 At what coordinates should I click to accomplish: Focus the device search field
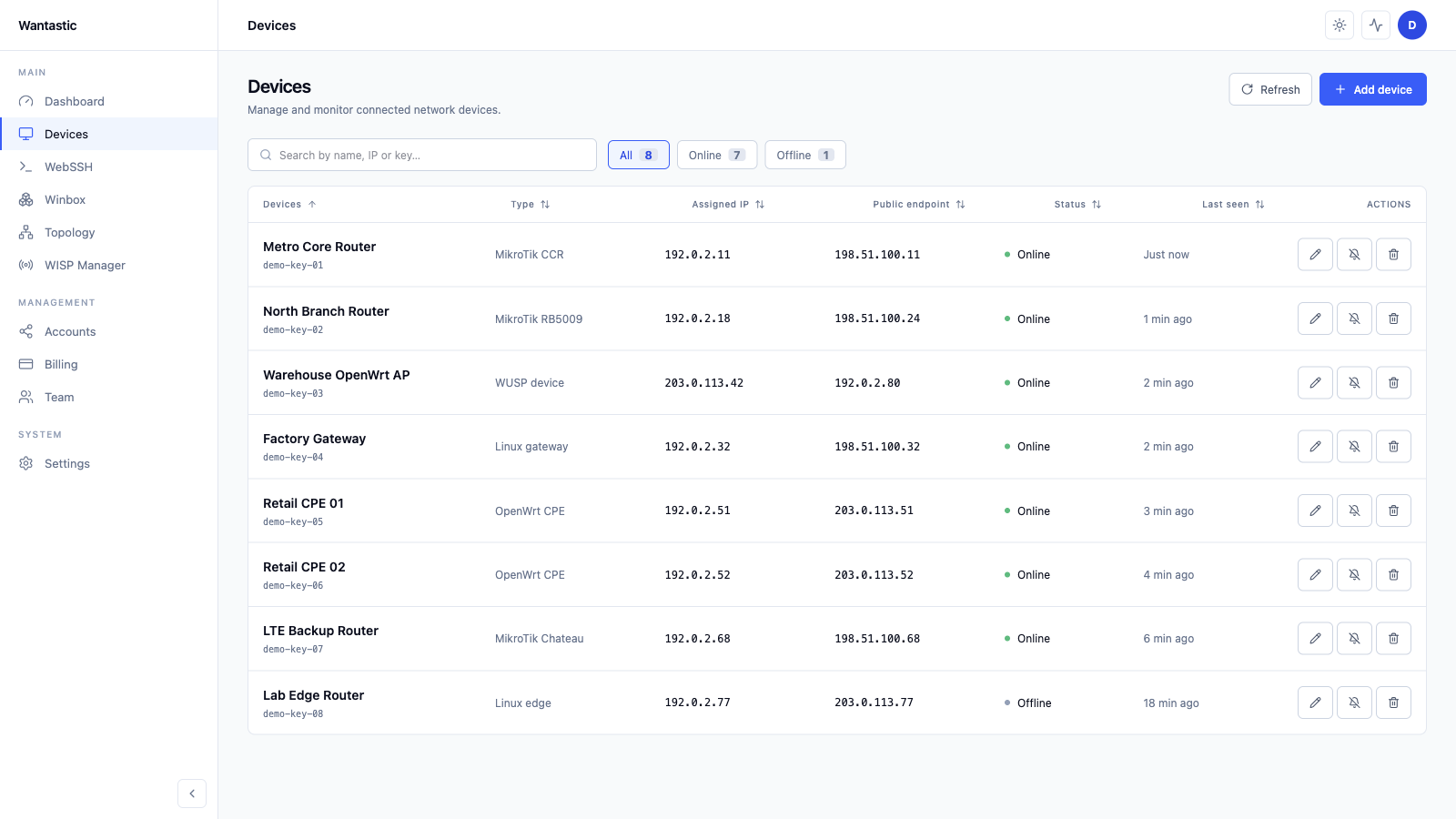point(422,155)
